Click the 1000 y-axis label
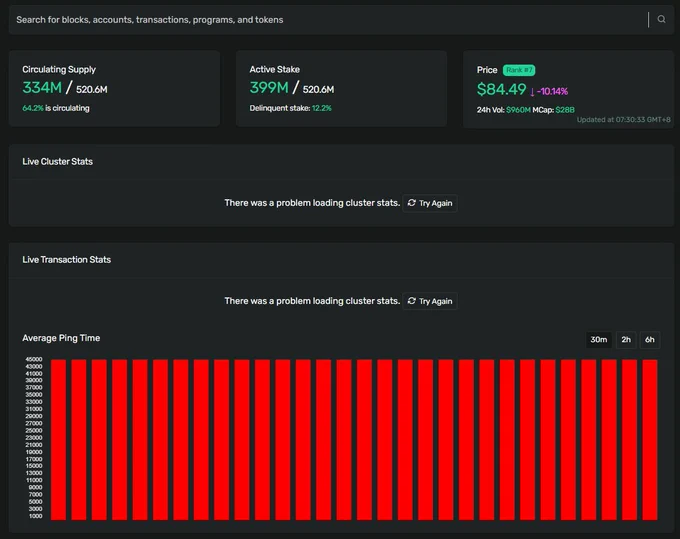 click(x=35, y=516)
